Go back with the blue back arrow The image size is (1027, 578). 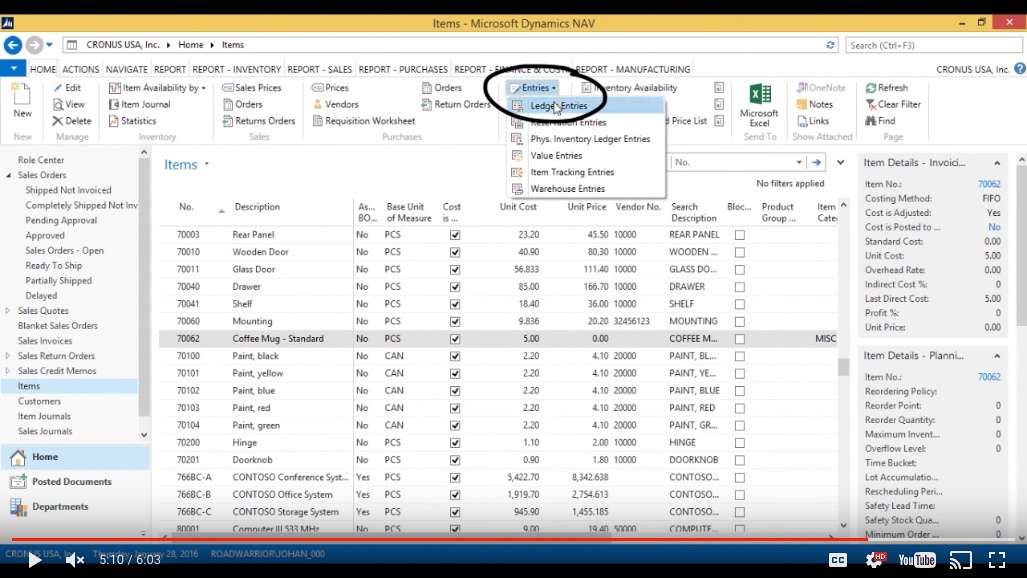[12, 45]
